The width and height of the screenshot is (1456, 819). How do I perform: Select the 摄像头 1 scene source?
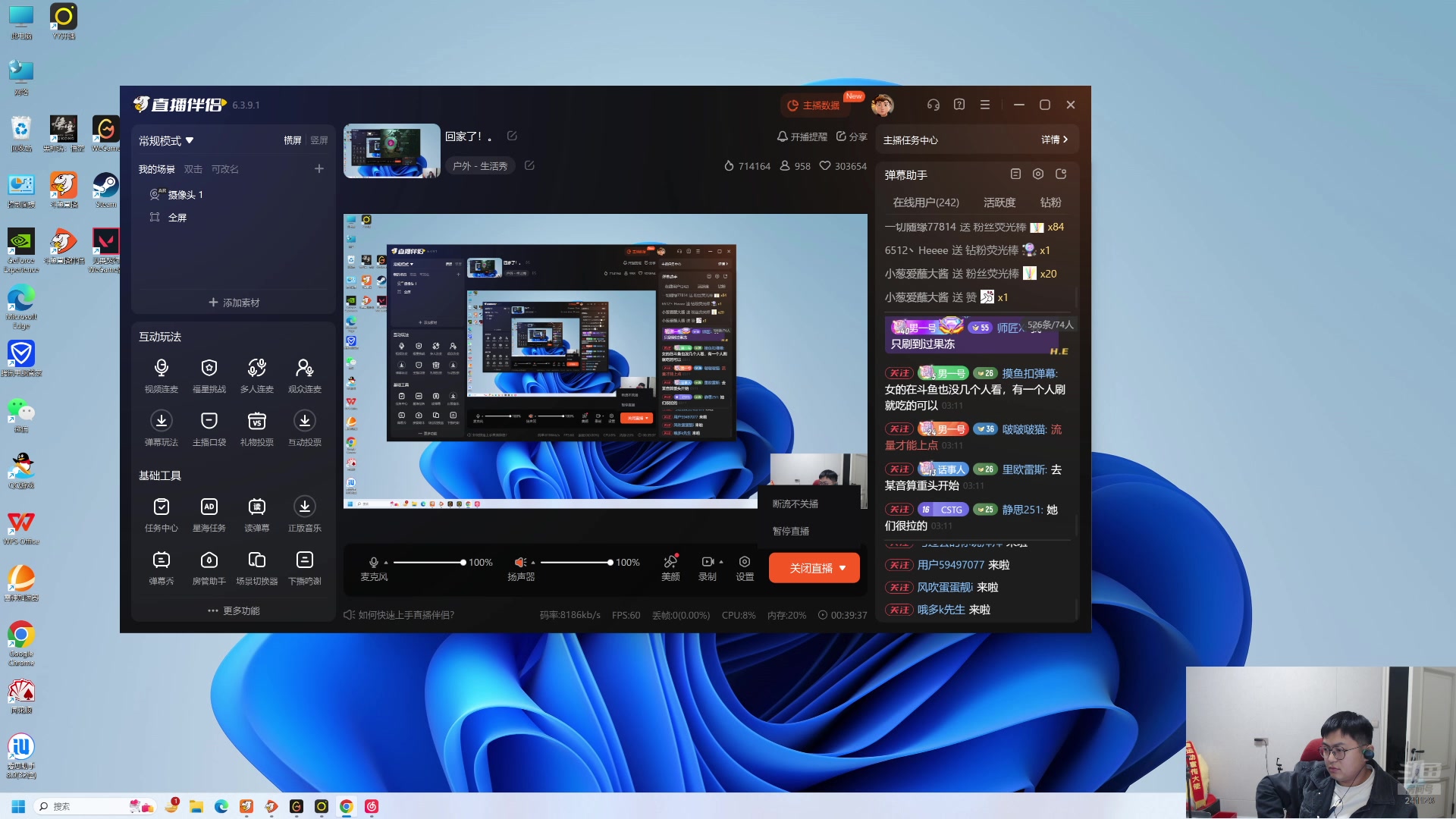pyautogui.click(x=185, y=195)
